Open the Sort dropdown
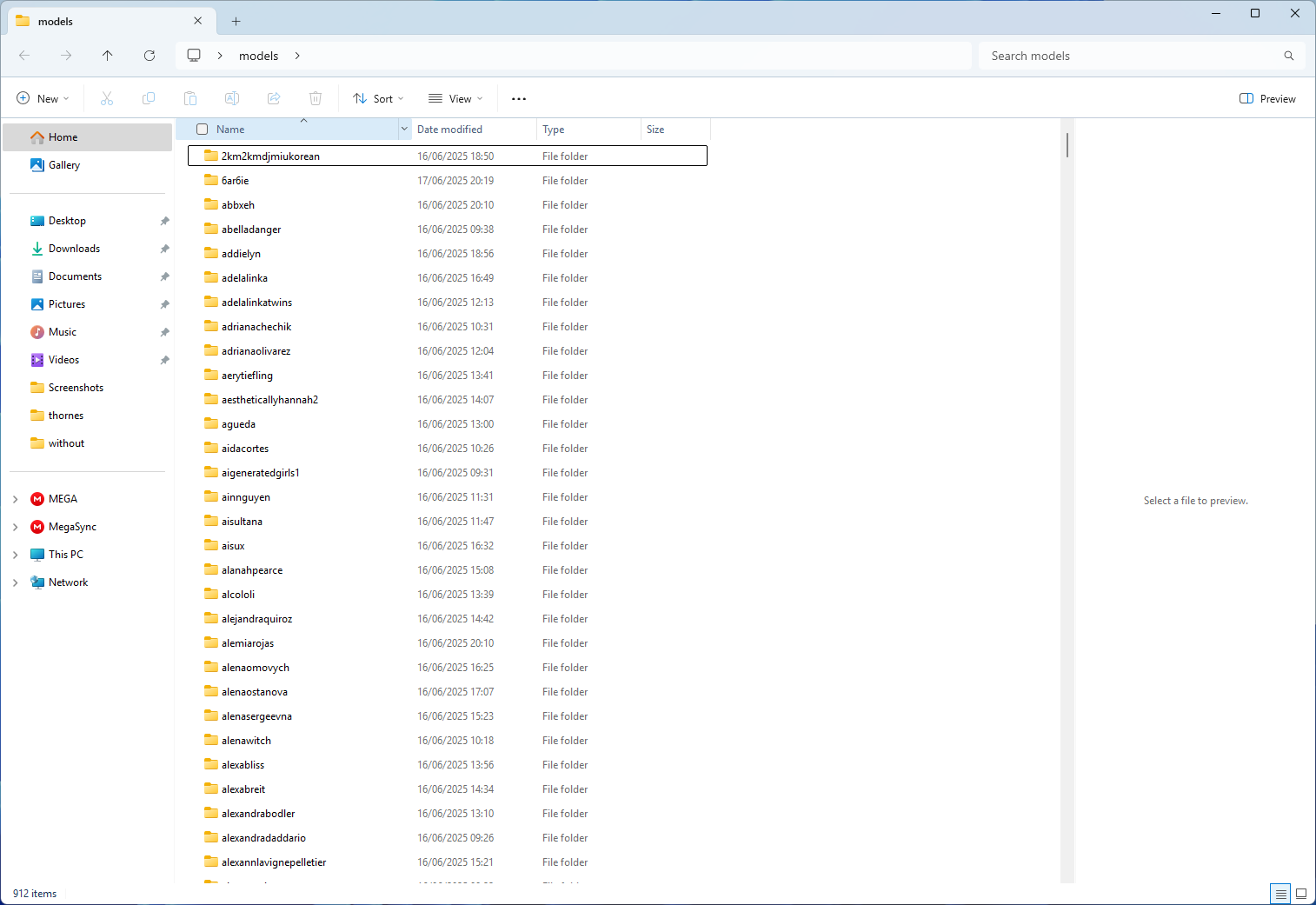 pos(378,98)
